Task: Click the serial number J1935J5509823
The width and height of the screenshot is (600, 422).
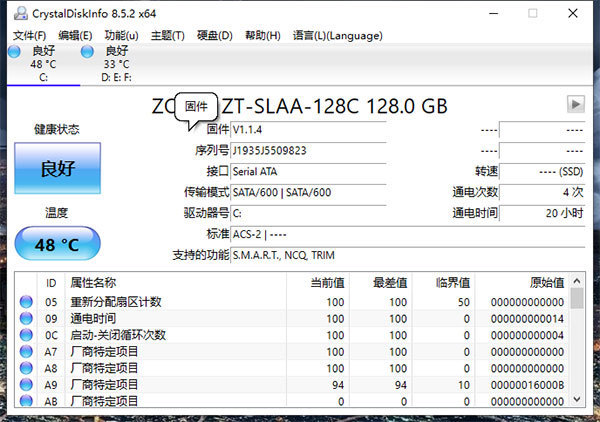Action: click(308, 151)
